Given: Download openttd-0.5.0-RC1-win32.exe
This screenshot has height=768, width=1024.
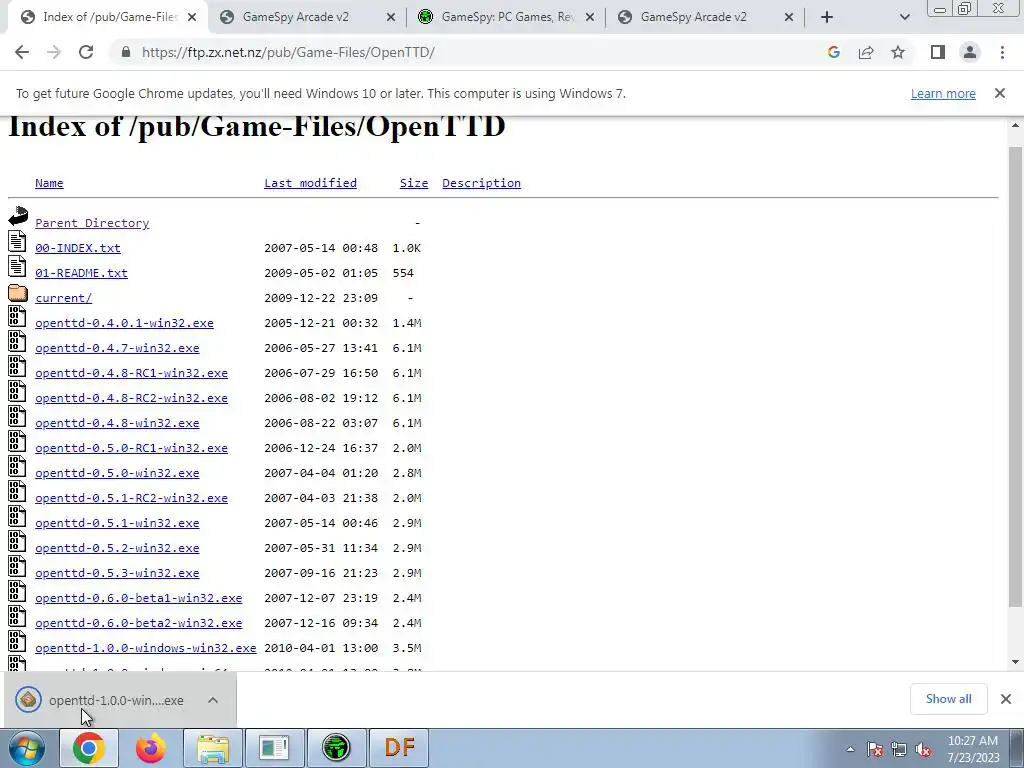Looking at the screenshot, I should 131,448.
